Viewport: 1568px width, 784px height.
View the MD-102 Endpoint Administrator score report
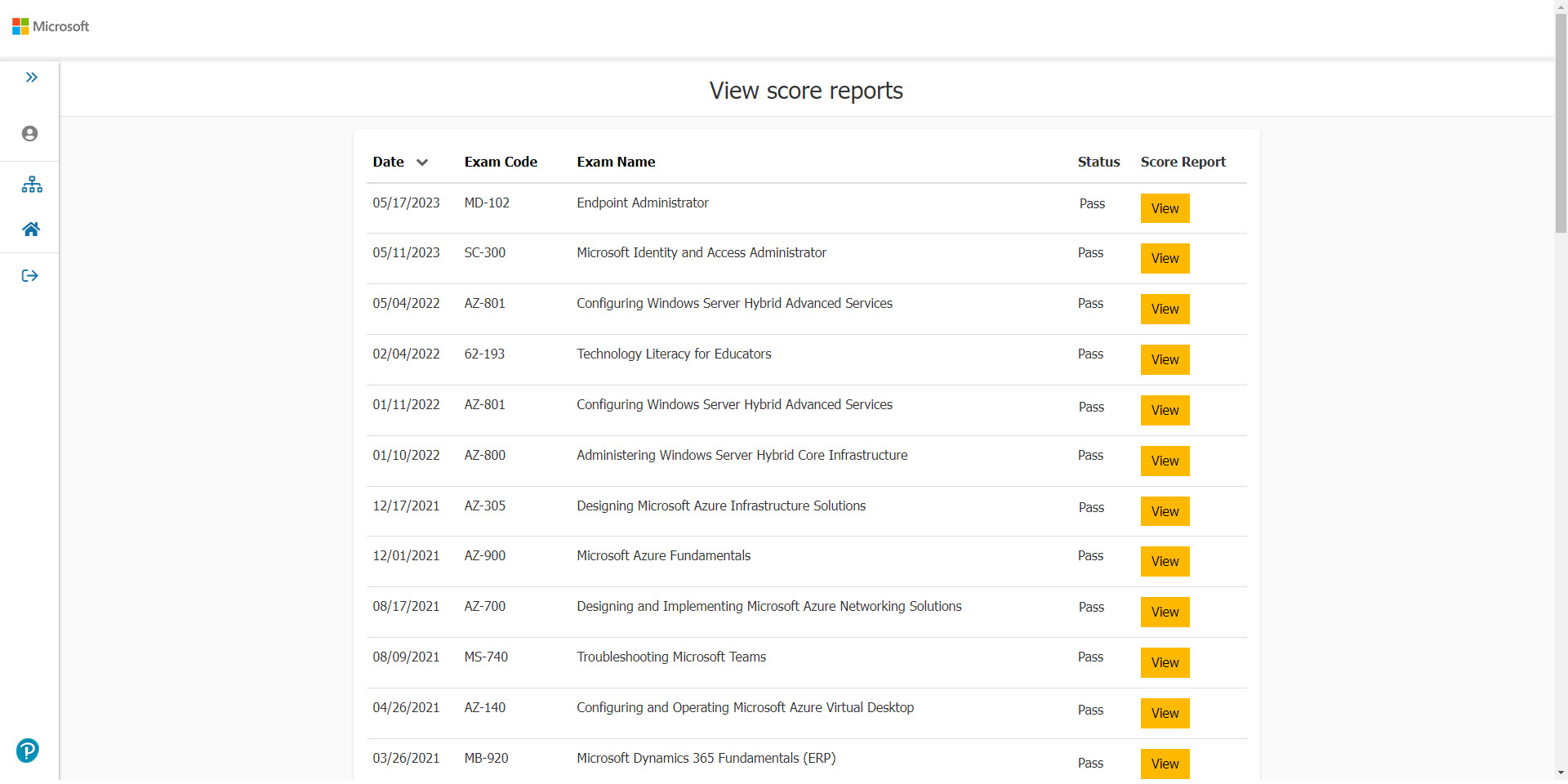[1165, 207]
